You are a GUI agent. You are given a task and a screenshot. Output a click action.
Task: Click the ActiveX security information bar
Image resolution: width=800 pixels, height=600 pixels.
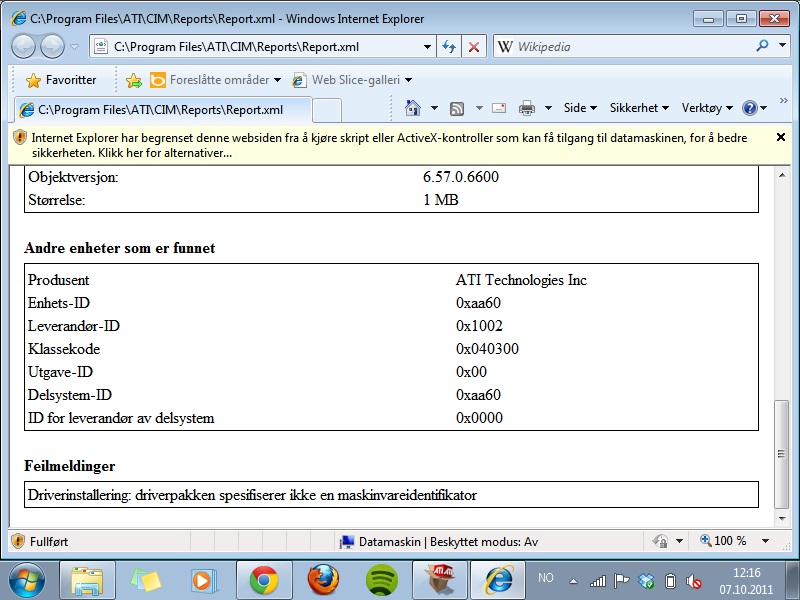point(390,145)
